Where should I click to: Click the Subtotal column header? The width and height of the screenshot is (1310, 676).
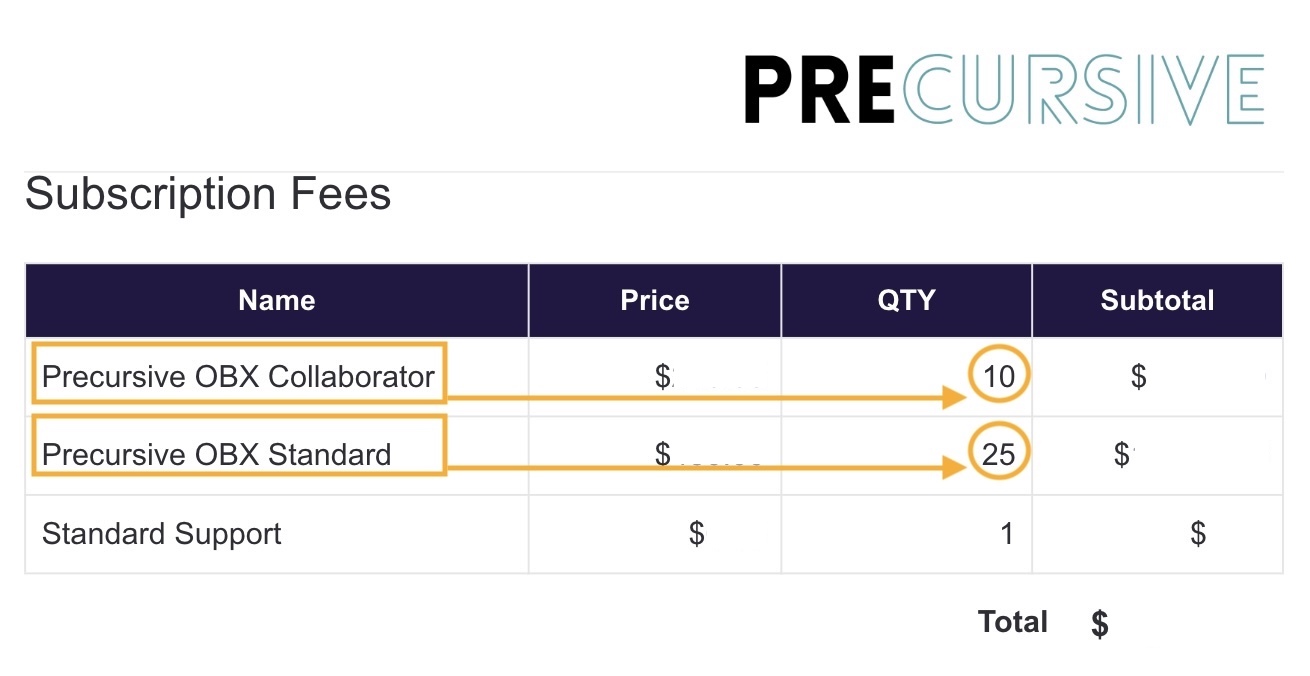point(1158,300)
